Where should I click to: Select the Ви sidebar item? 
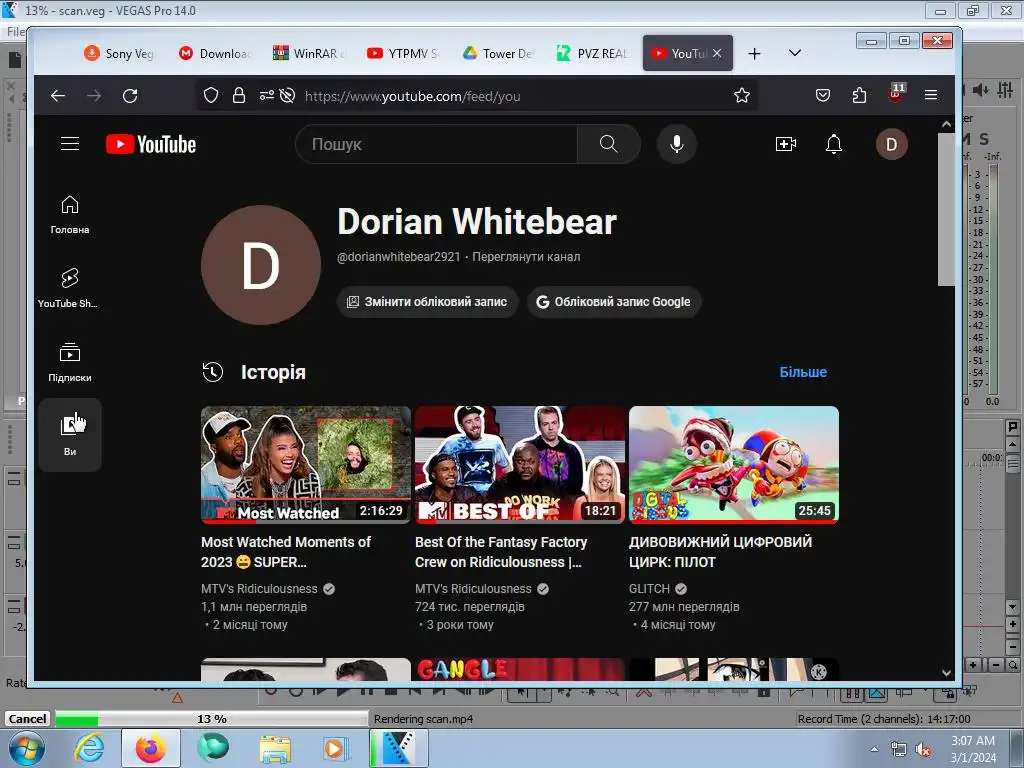point(70,434)
